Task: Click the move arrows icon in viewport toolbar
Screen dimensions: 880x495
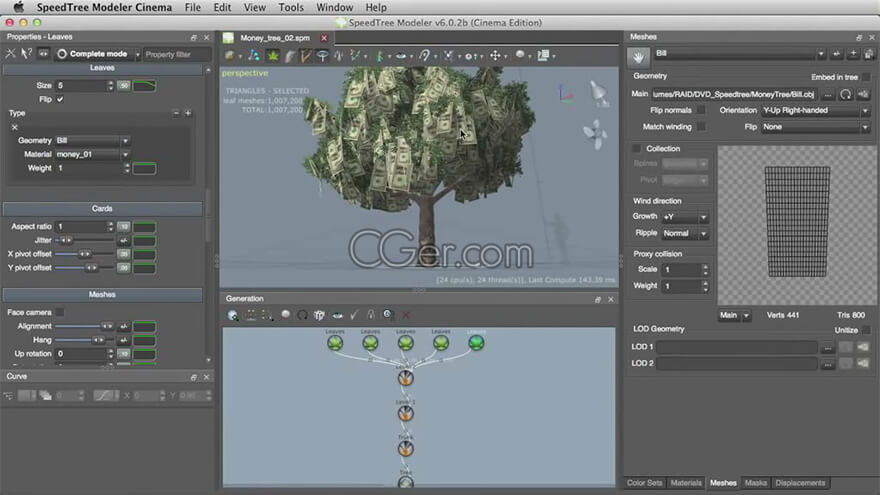Action: (x=495, y=56)
